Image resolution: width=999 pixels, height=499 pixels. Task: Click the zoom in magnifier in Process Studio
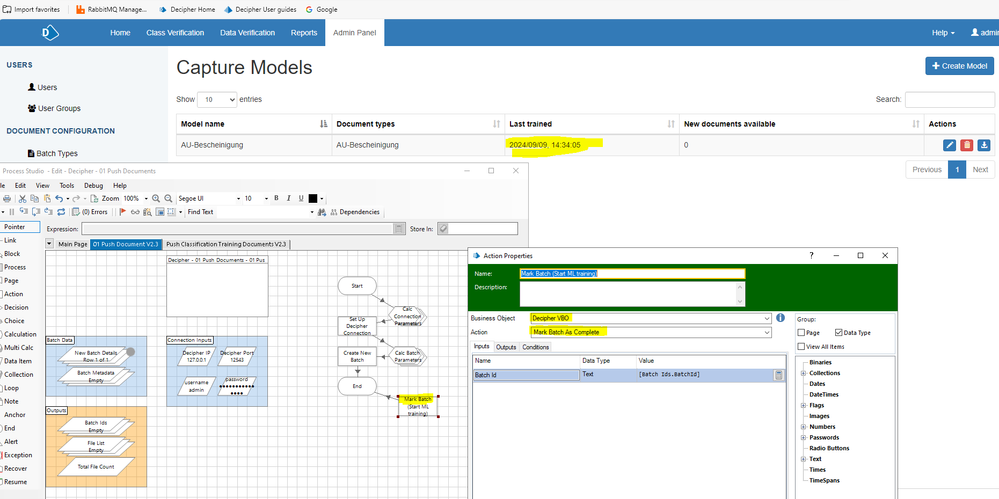pyautogui.click(x=155, y=199)
